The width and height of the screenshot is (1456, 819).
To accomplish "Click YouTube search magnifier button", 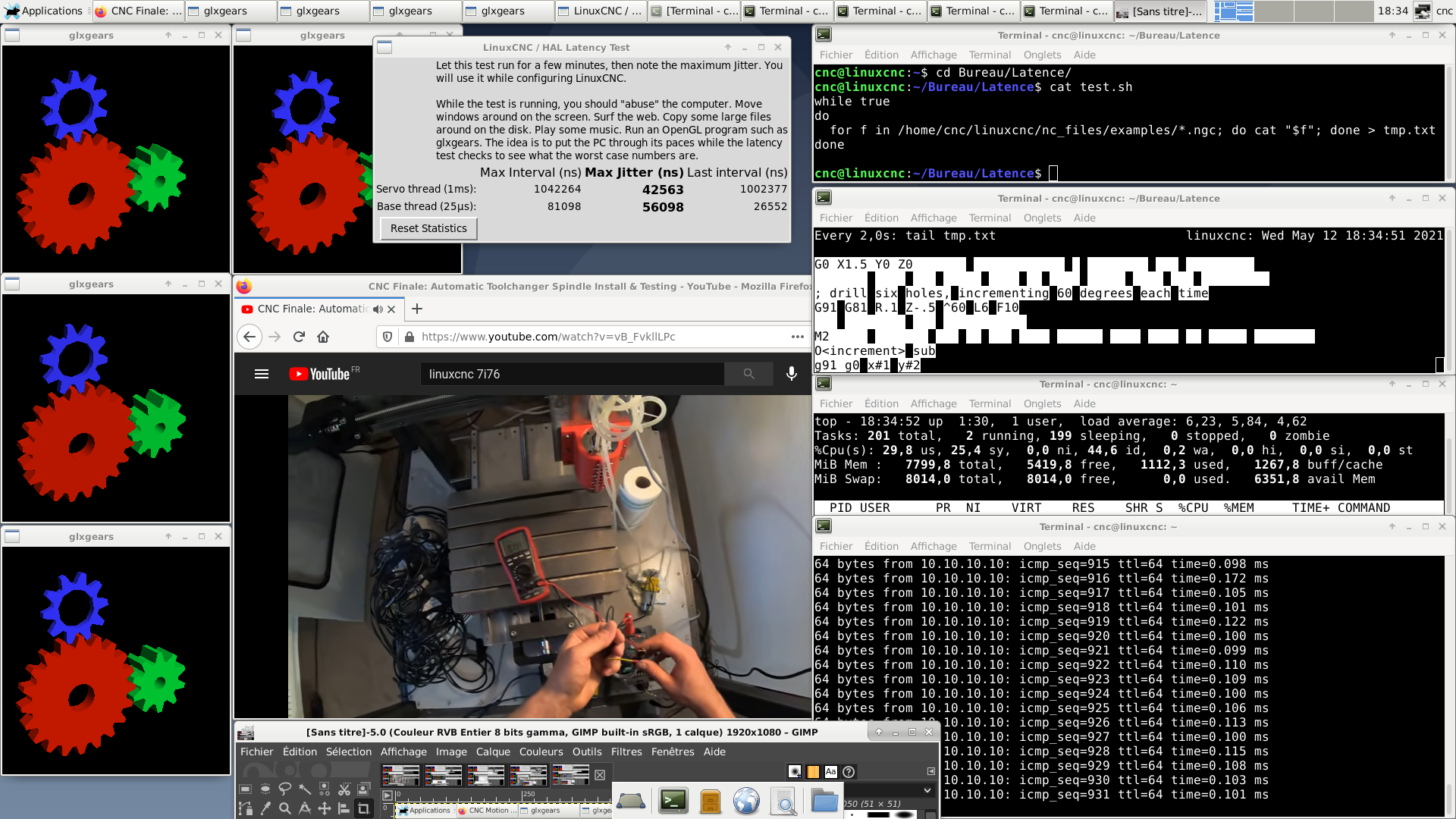I will coord(748,374).
